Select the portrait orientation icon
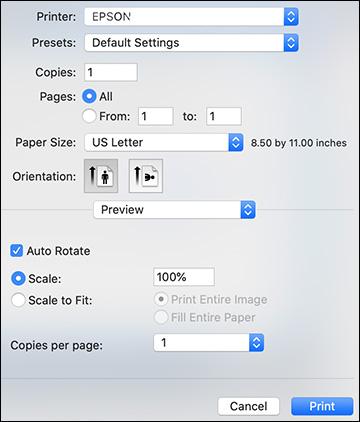Viewport: 360px width, 422px height. tap(101, 176)
